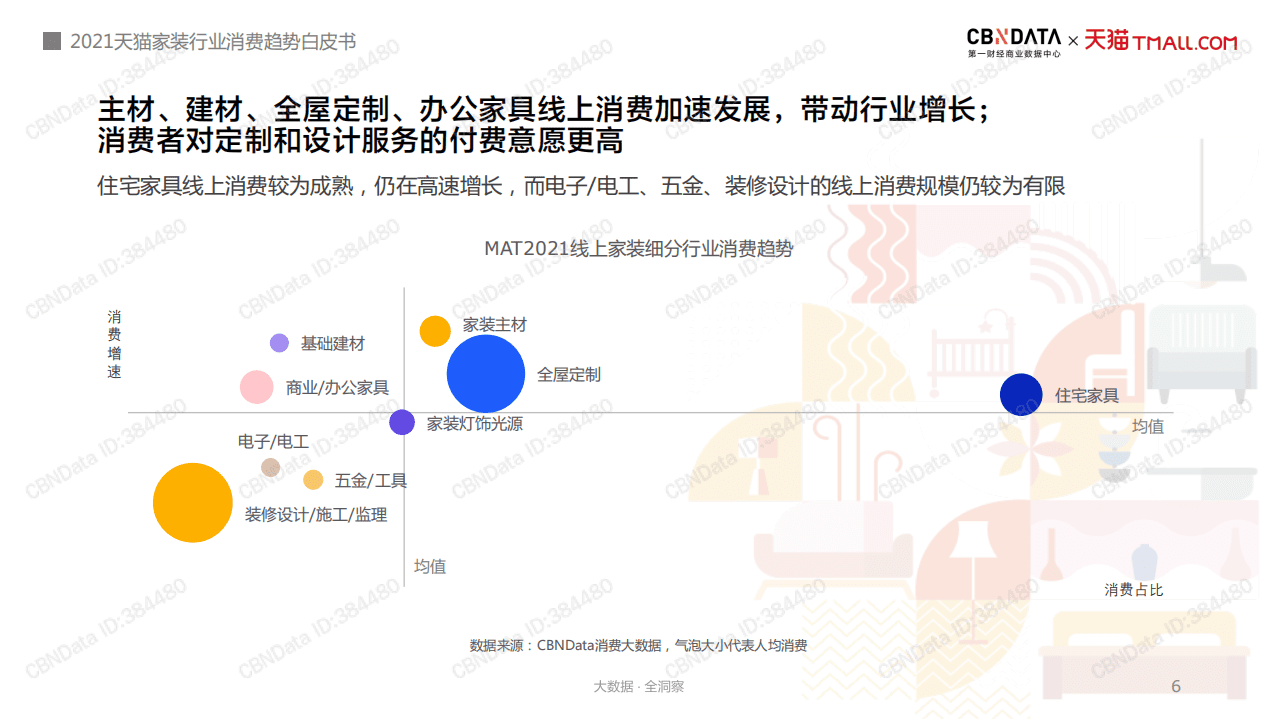
Task: Select the dark blue 住宅家具 bubble
Action: (1021, 394)
